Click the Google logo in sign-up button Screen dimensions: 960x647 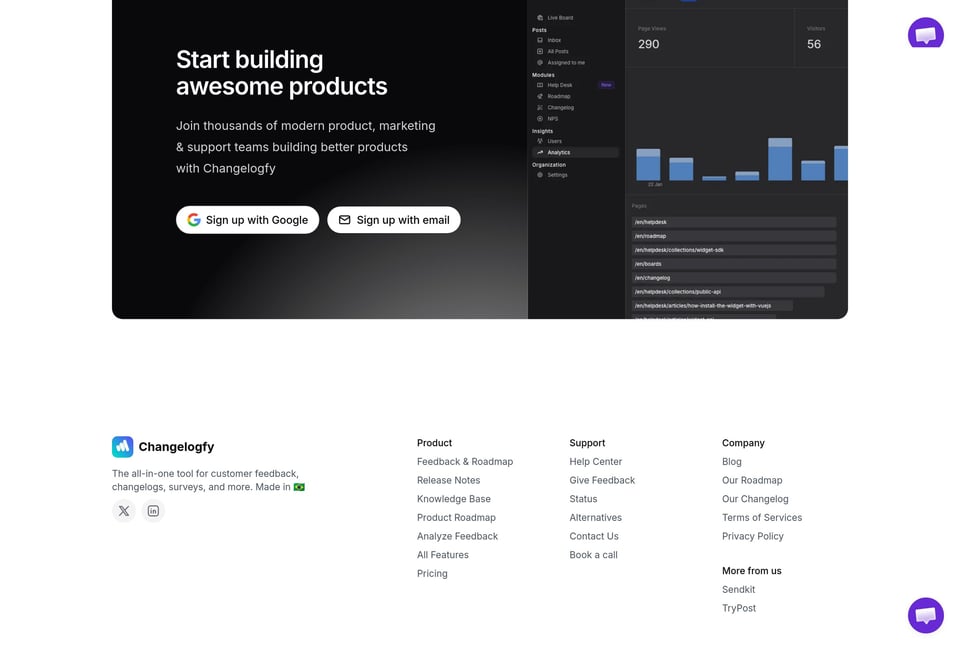pyautogui.click(x=193, y=220)
